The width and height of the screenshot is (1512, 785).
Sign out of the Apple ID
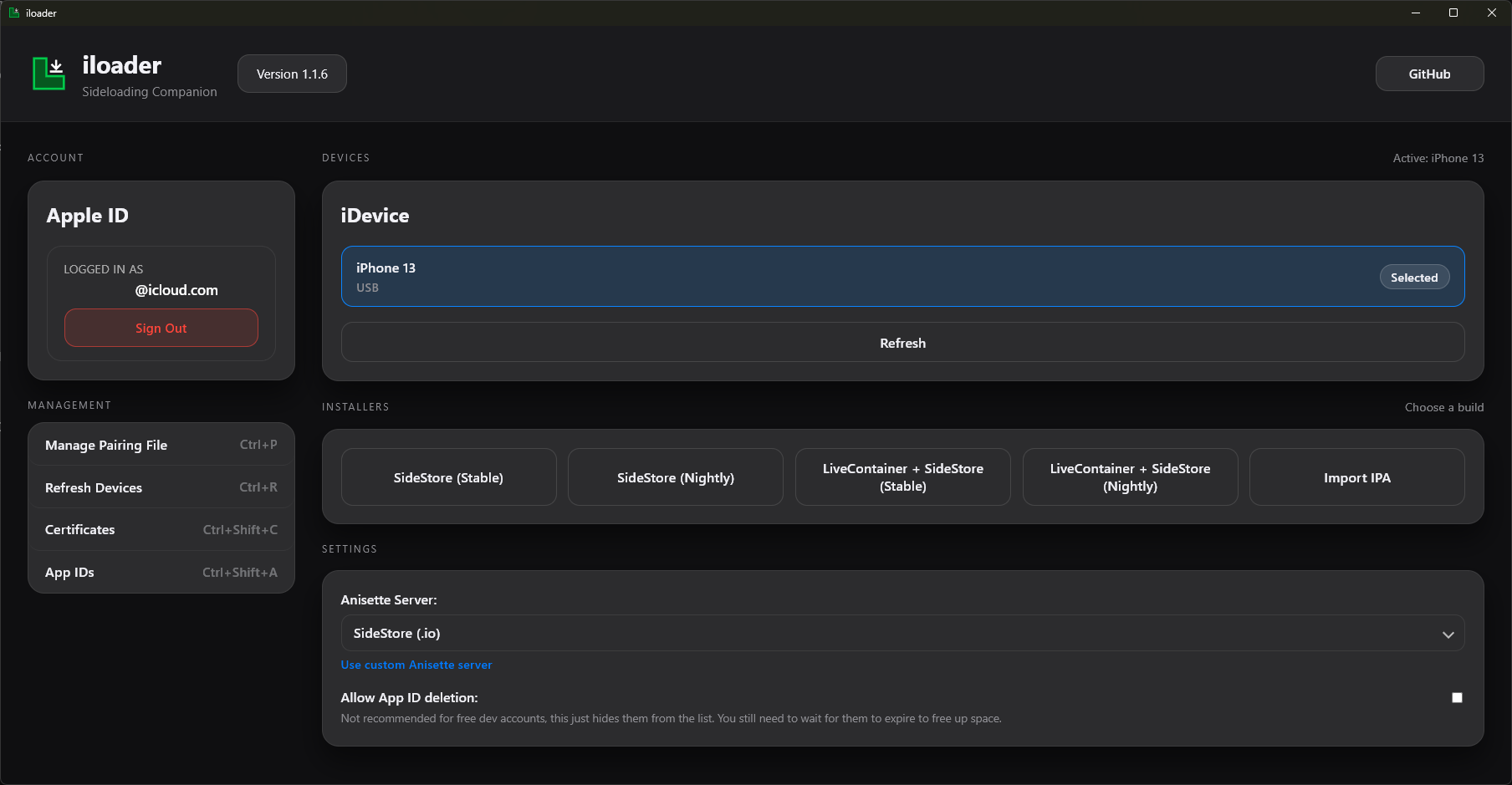[x=161, y=328]
